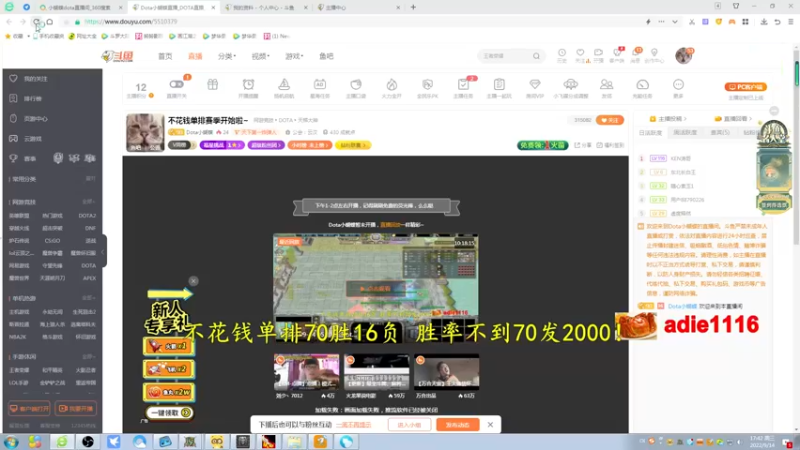Click the site search input field
The image size is (800, 450).
[x=505, y=56]
